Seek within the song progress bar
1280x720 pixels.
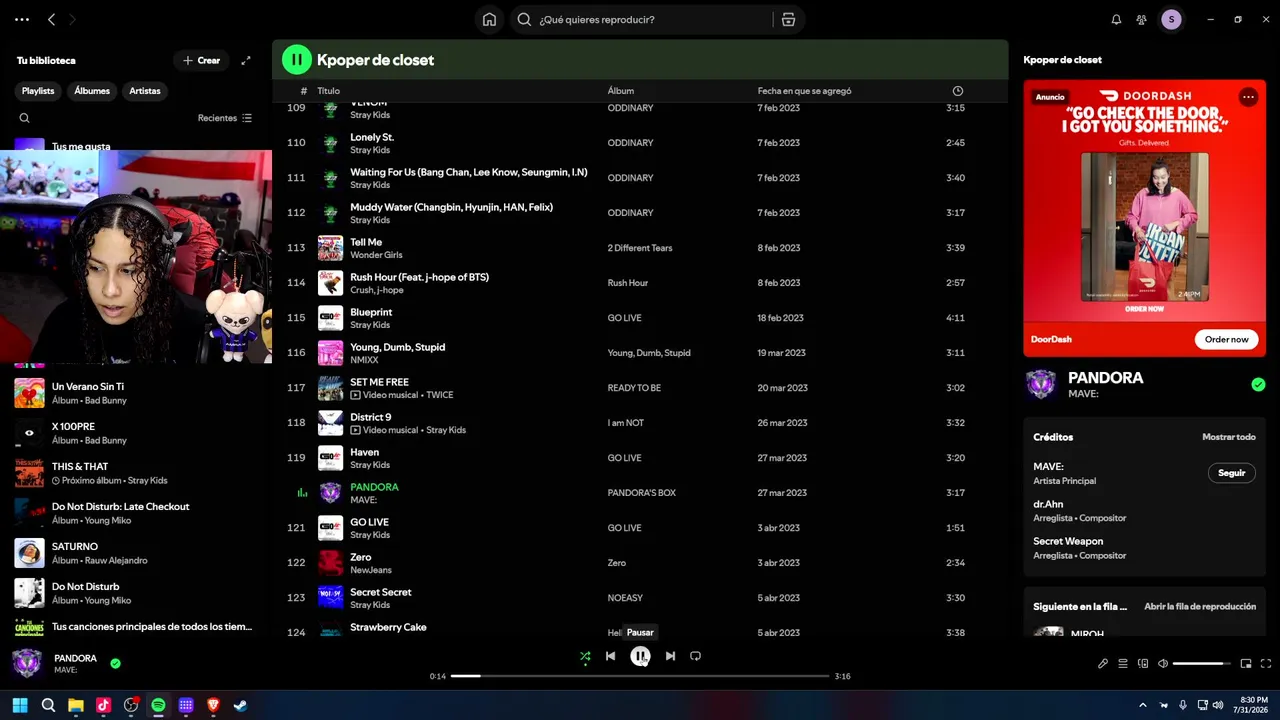coord(640,676)
